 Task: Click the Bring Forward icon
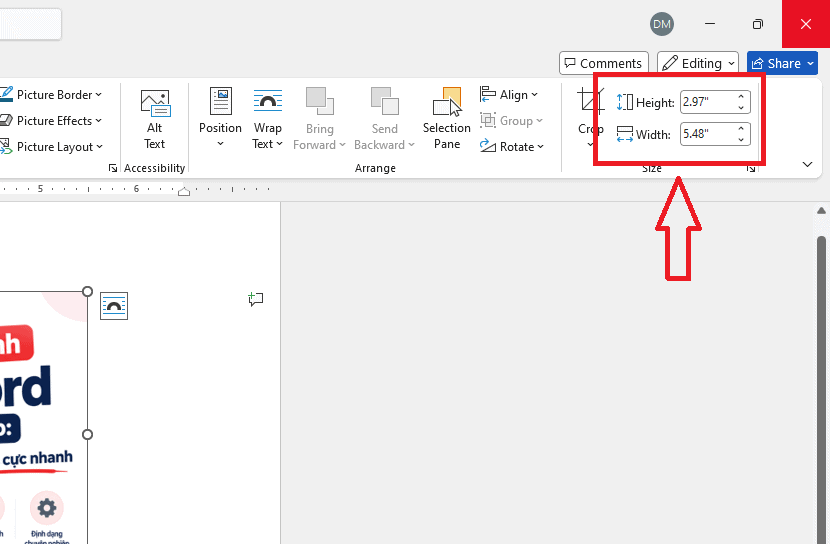(x=320, y=102)
